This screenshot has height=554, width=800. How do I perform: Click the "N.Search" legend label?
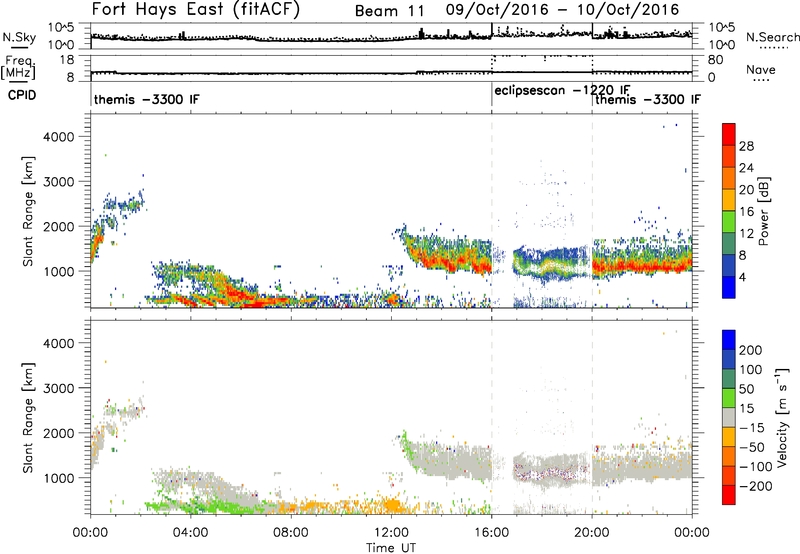tap(772, 37)
